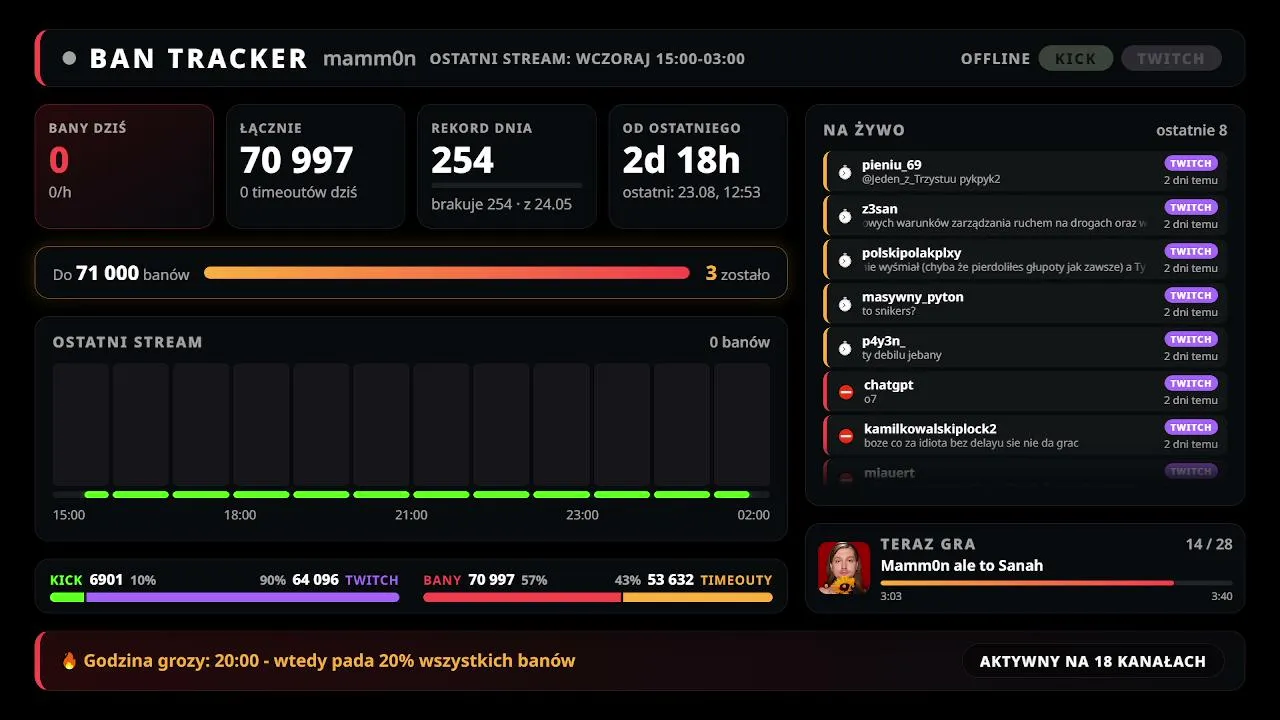Viewport: 1280px width, 720px height.
Task: Click 'ostatnie 8' in NA ŻYWO panel
Action: click(1192, 130)
